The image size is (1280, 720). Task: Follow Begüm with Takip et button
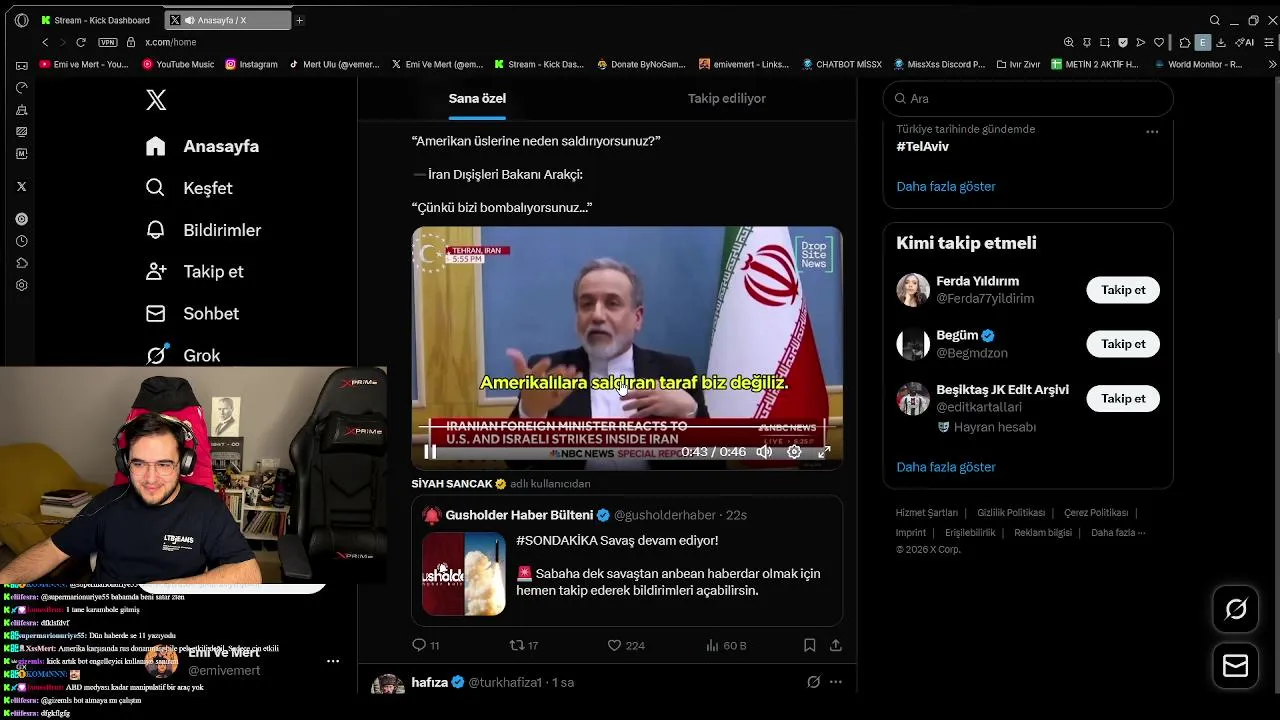(1123, 344)
